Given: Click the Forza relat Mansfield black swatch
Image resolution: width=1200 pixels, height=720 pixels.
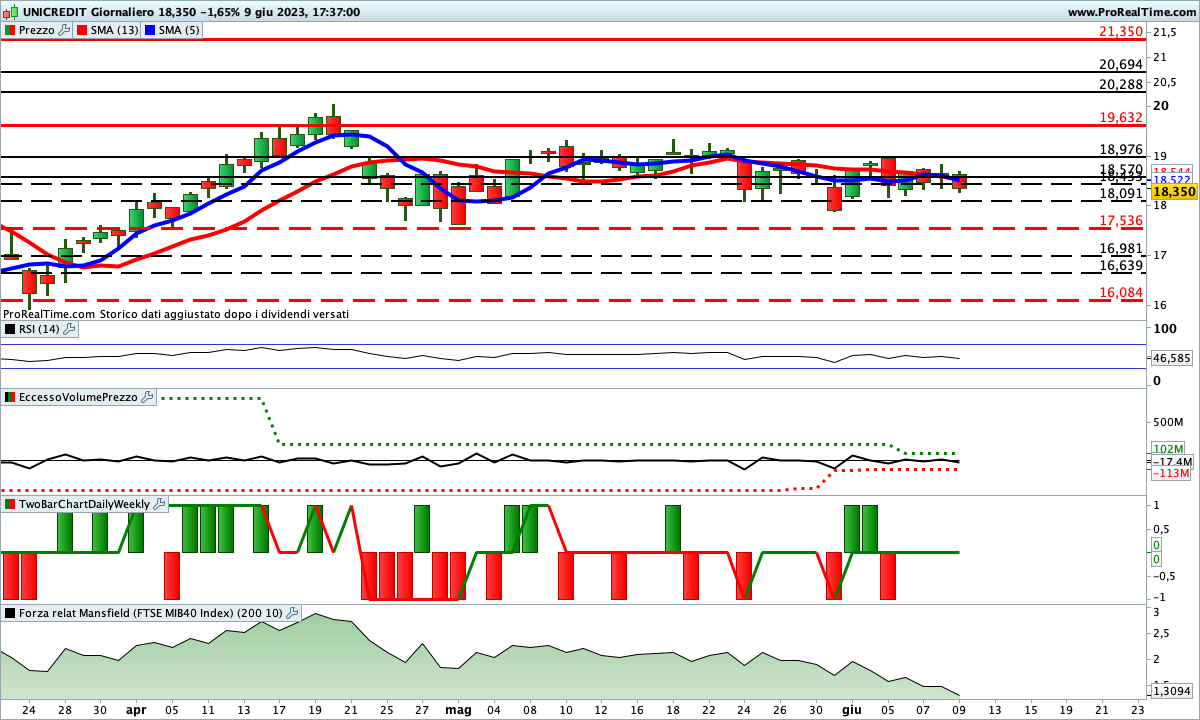Looking at the screenshot, I should [10, 613].
